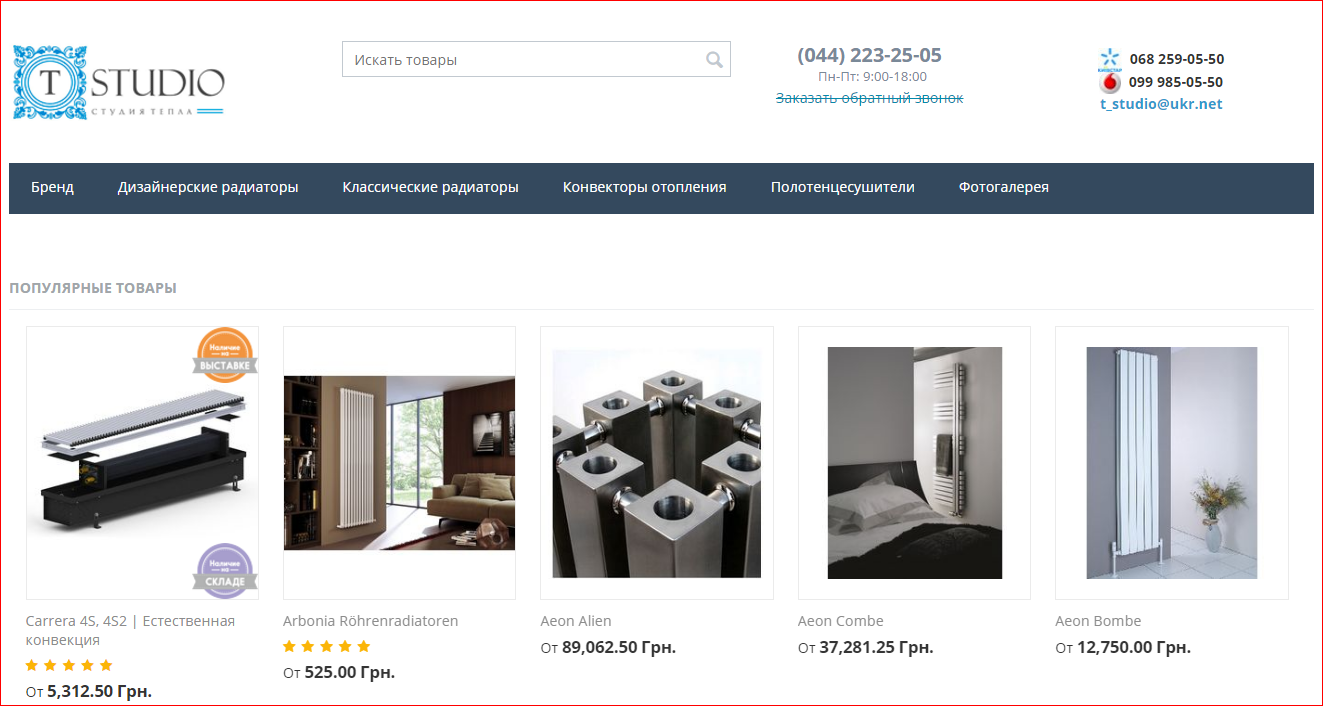Click the T Studio logo
Image resolution: width=1323 pixels, height=706 pixels.
119,82
